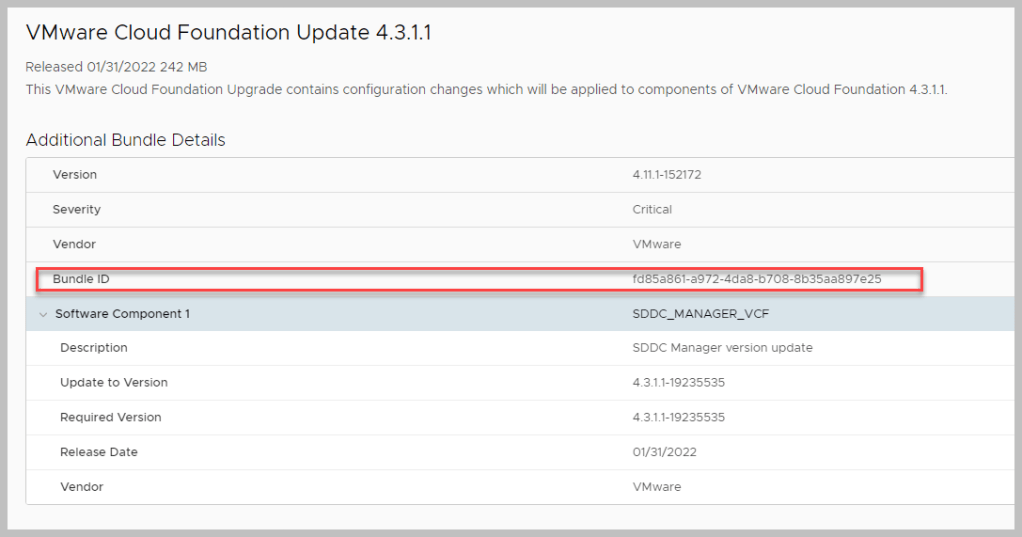Select the 01/31/2022 Release Date value

664,452
